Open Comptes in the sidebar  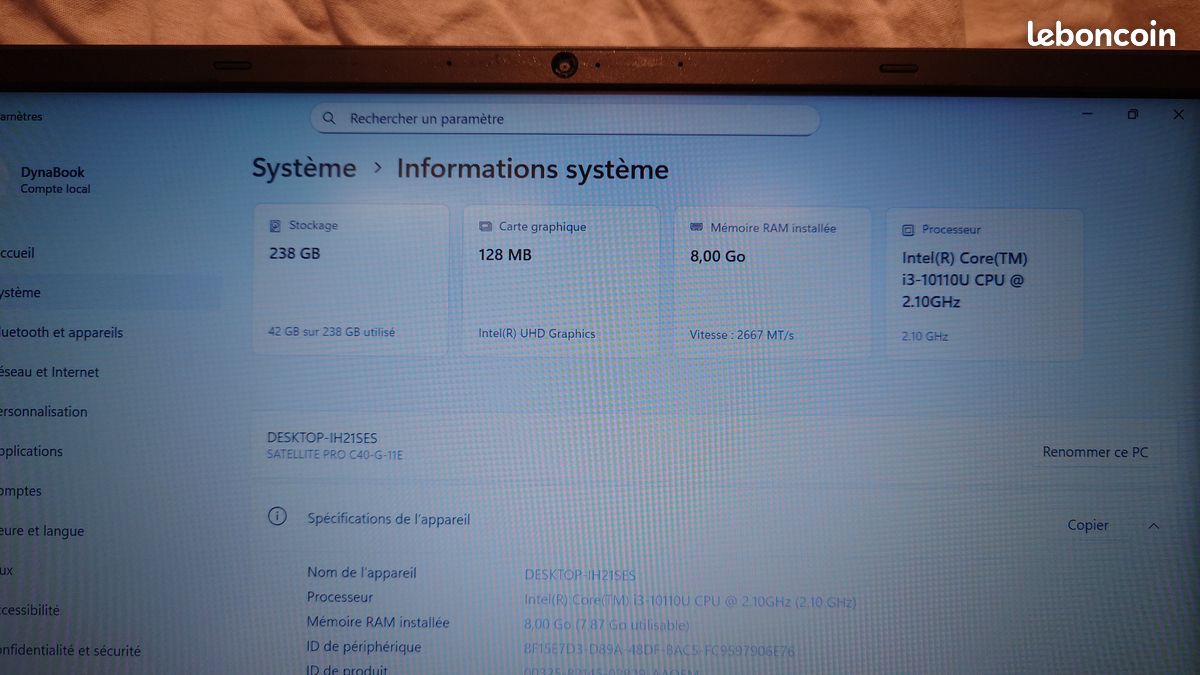[21, 491]
